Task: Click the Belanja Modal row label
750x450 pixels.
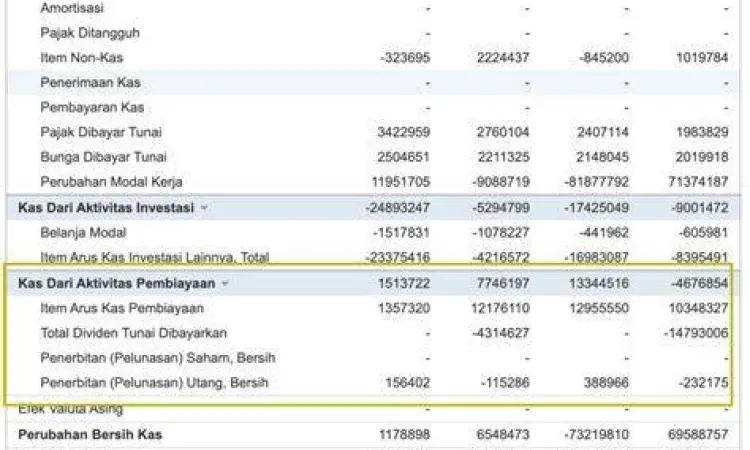Action: pyautogui.click(x=81, y=232)
